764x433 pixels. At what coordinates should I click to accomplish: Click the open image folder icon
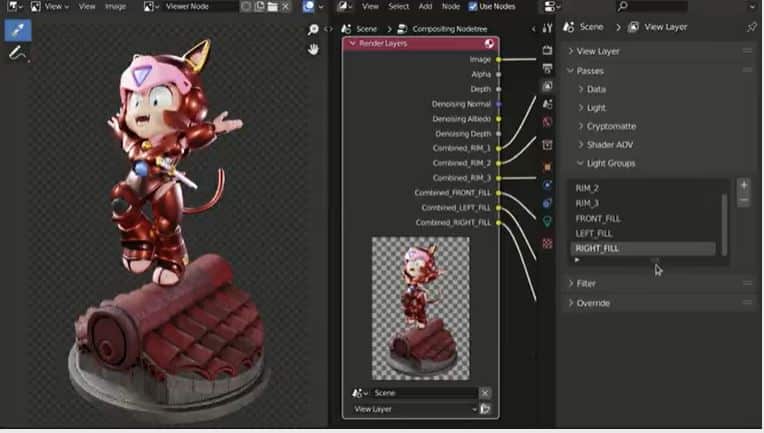[x=272, y=6]
